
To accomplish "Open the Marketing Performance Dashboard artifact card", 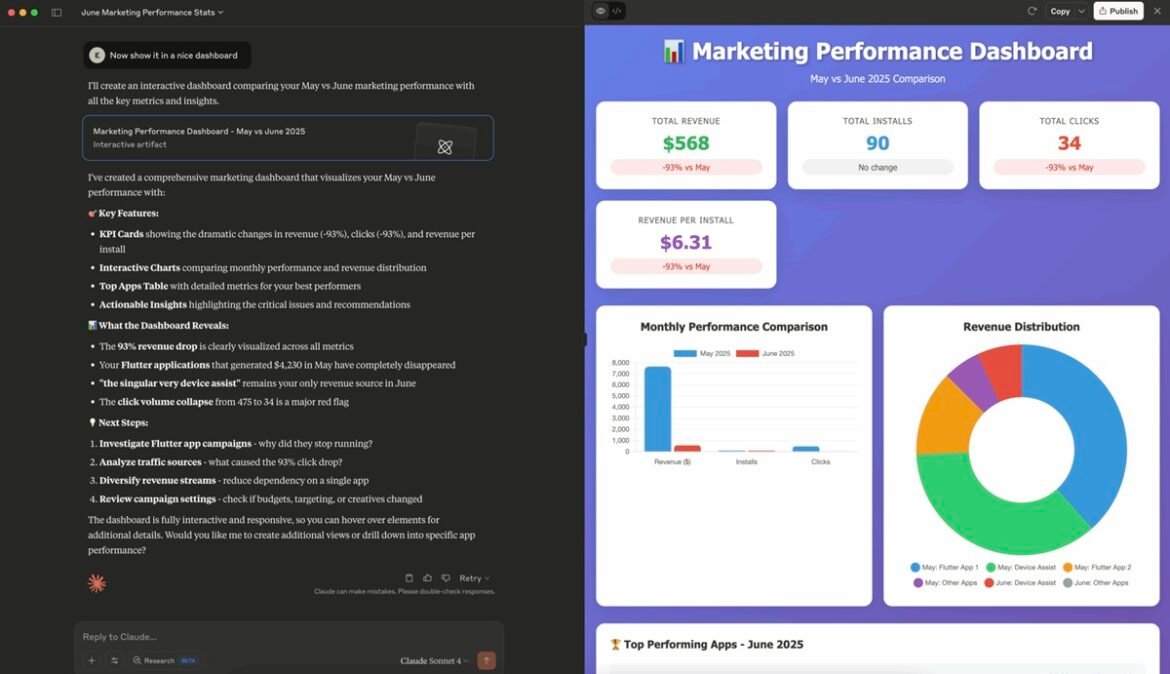I will click(288, 138).
